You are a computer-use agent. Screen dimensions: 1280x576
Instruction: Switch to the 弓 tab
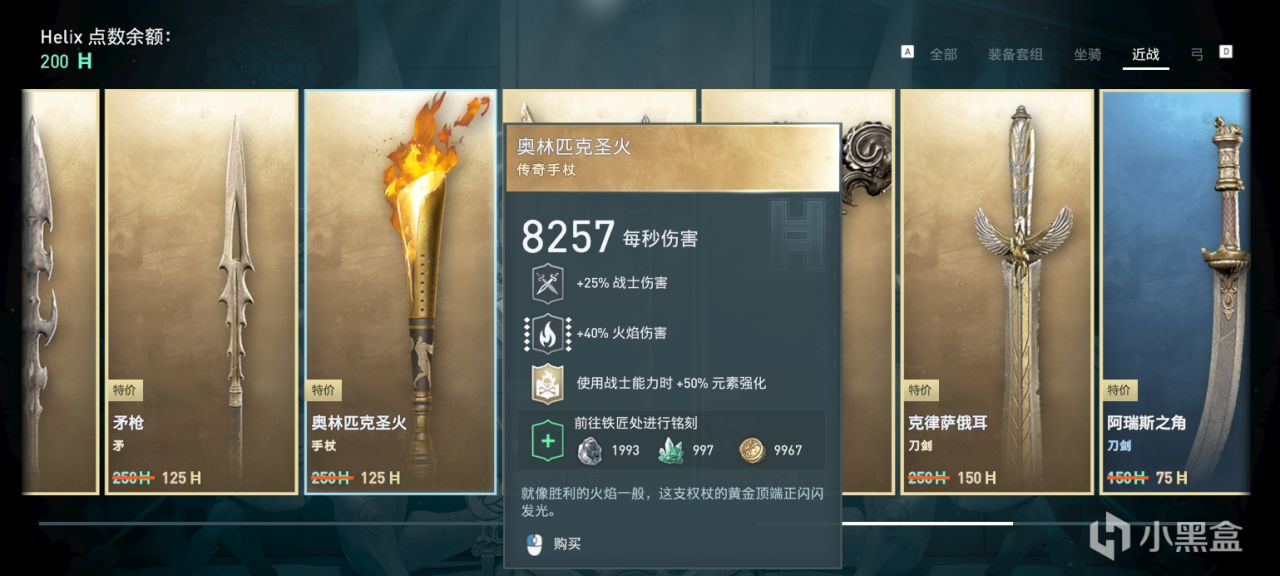point(1197,54)
